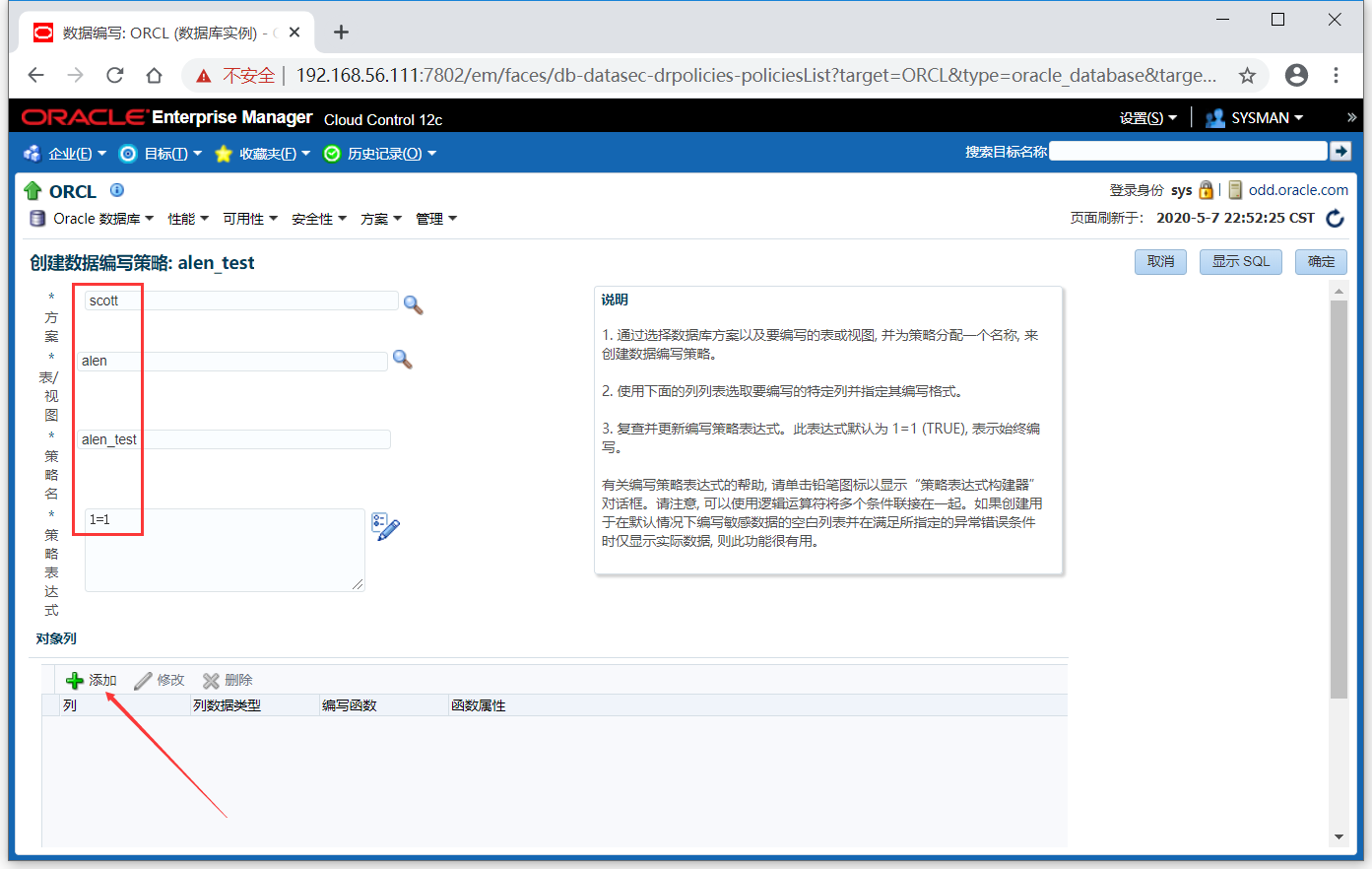
Task: Click the 策略名 field containing alen_test
Action: coord(234,439)
